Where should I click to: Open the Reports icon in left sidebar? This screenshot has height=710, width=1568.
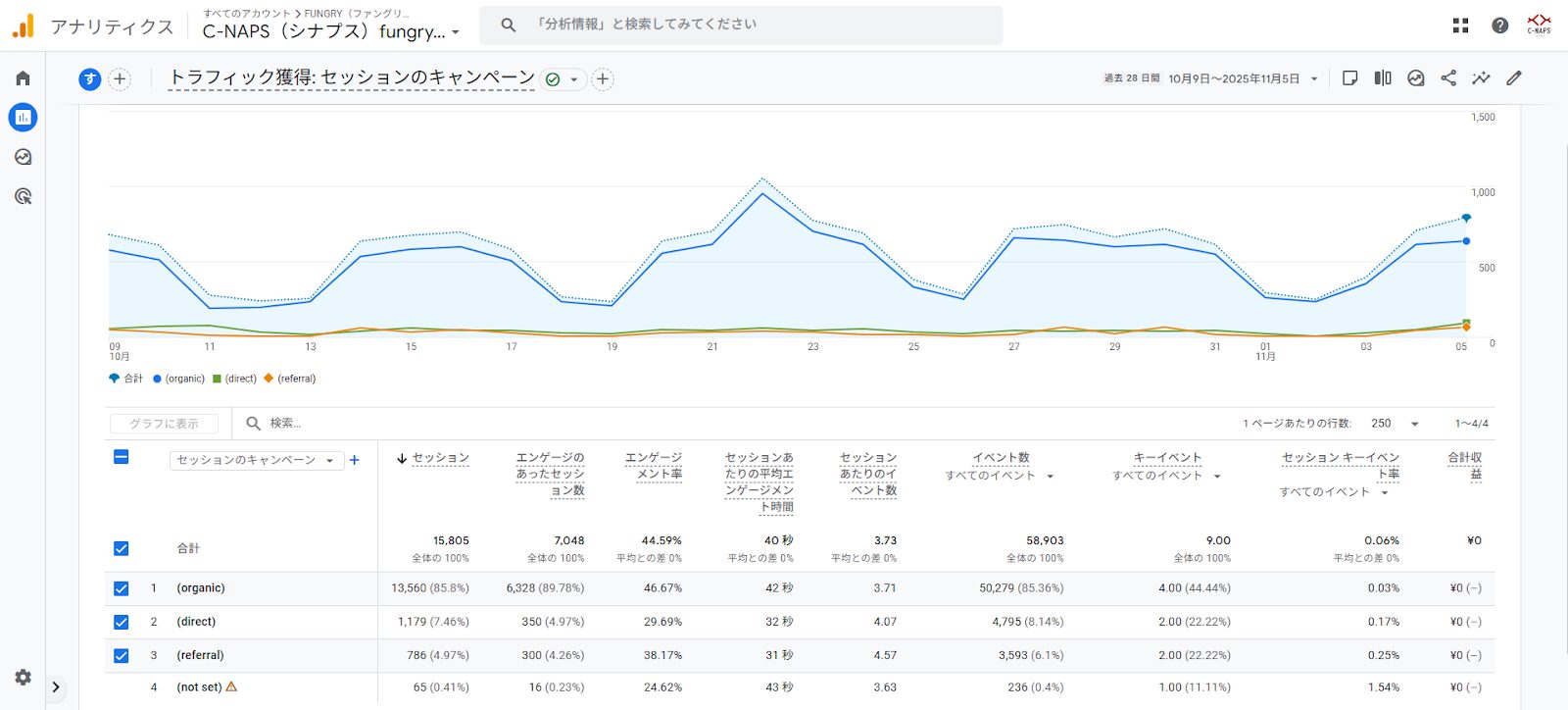[23, 118]
